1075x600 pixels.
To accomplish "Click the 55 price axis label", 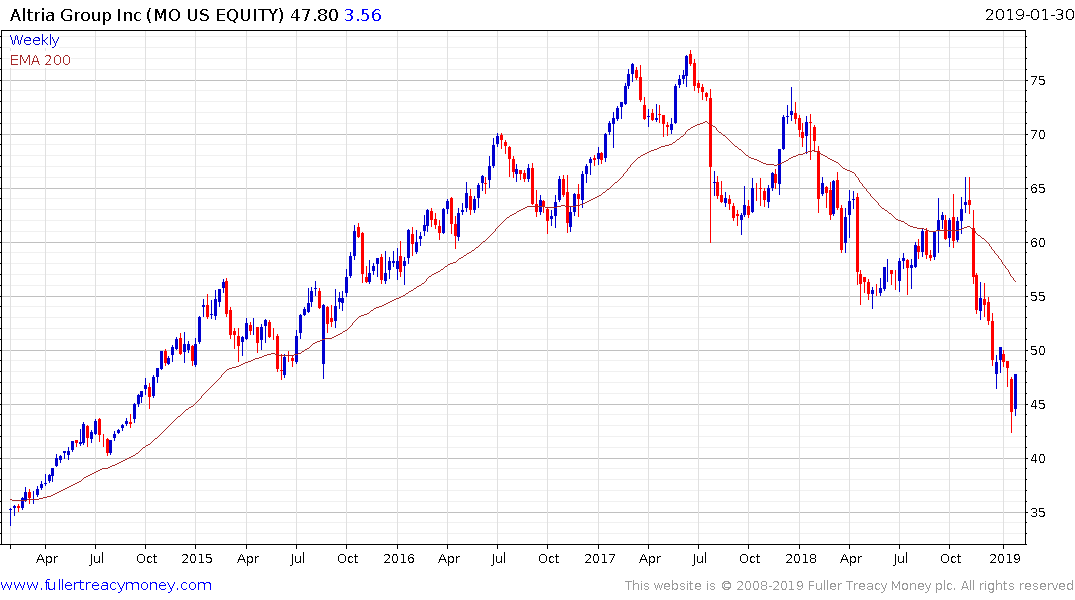I will 1037,297.
